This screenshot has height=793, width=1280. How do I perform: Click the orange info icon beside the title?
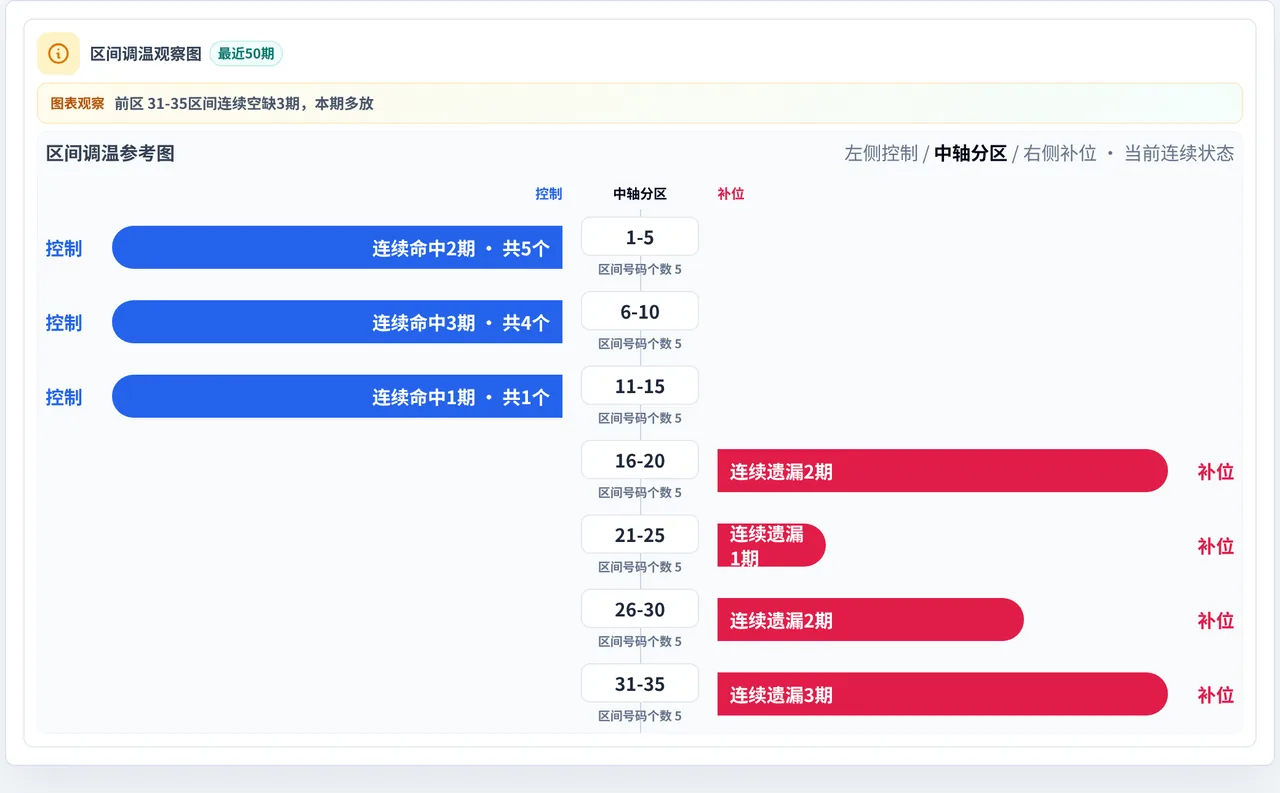58,54
